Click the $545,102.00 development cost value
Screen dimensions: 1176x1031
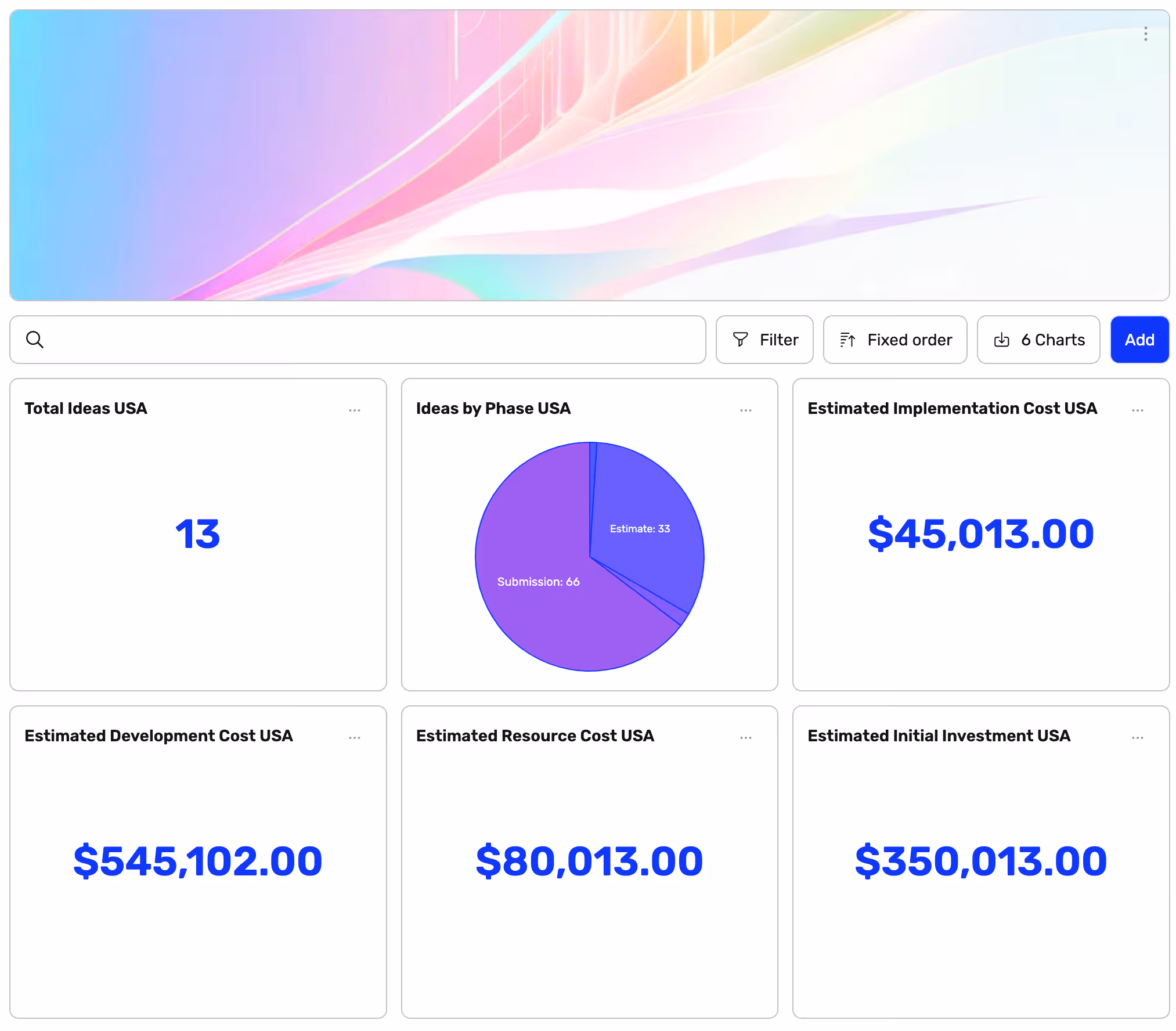point(198,861)
